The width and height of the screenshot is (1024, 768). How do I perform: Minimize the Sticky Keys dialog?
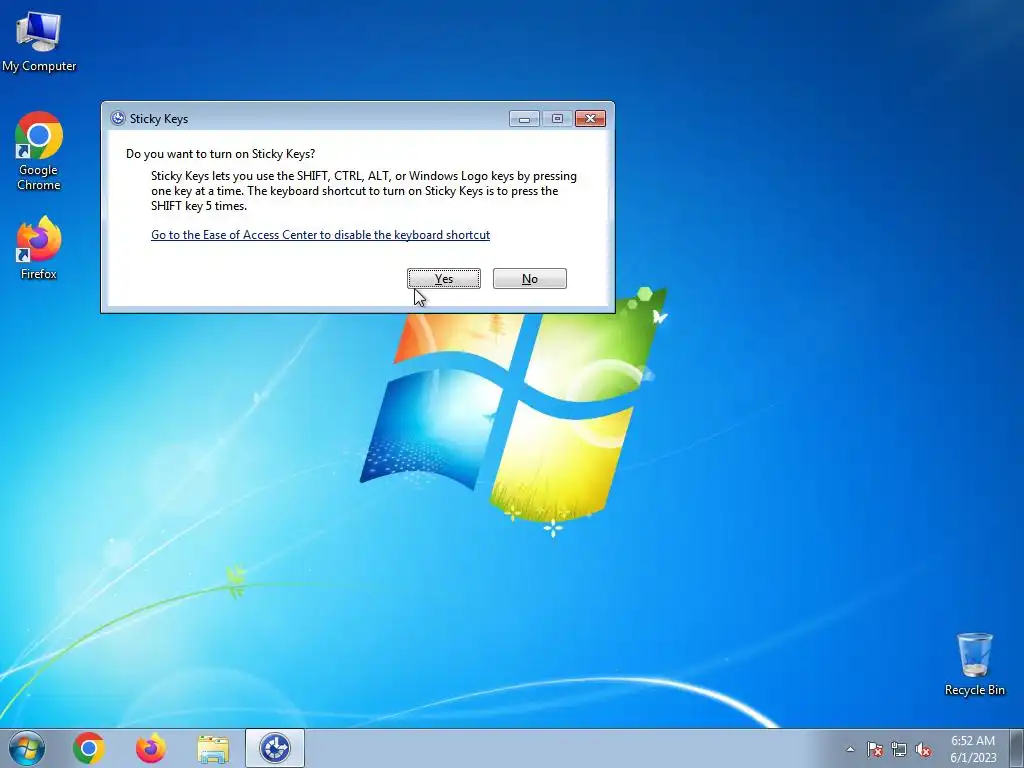click(524, 118)
